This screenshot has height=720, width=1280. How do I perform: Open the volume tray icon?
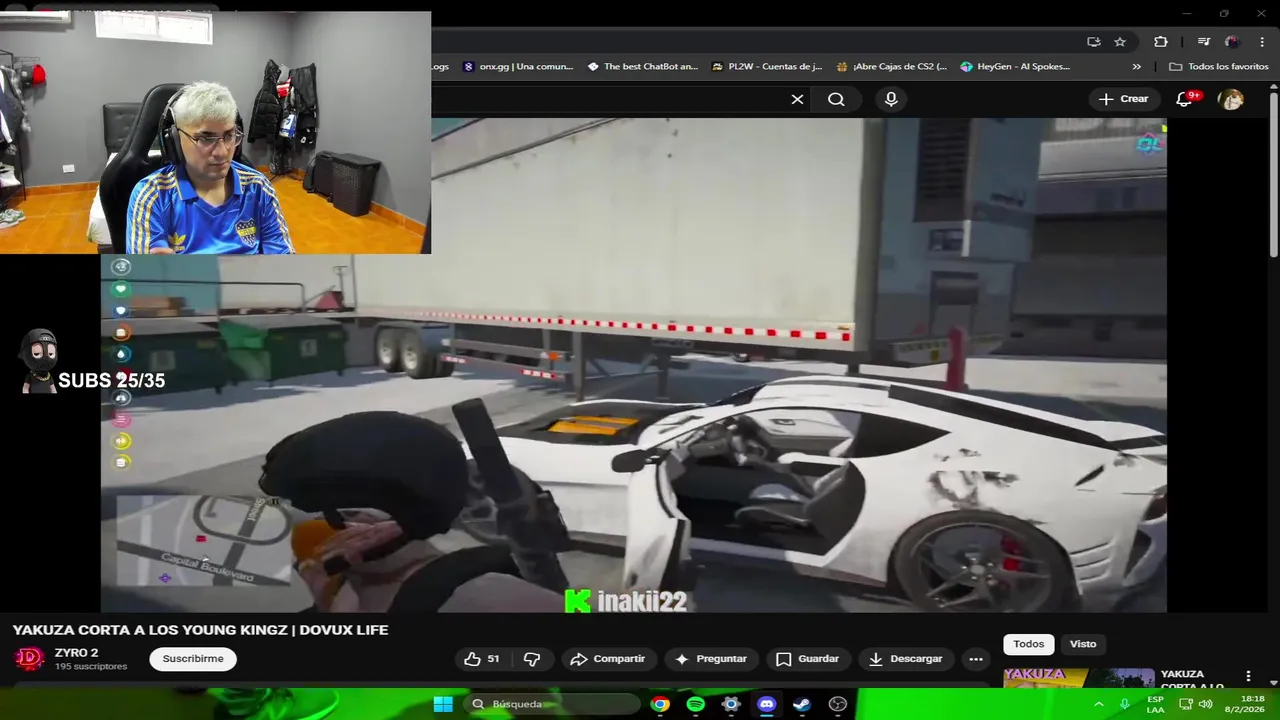pyautogui.click(x=1205, y=704)
